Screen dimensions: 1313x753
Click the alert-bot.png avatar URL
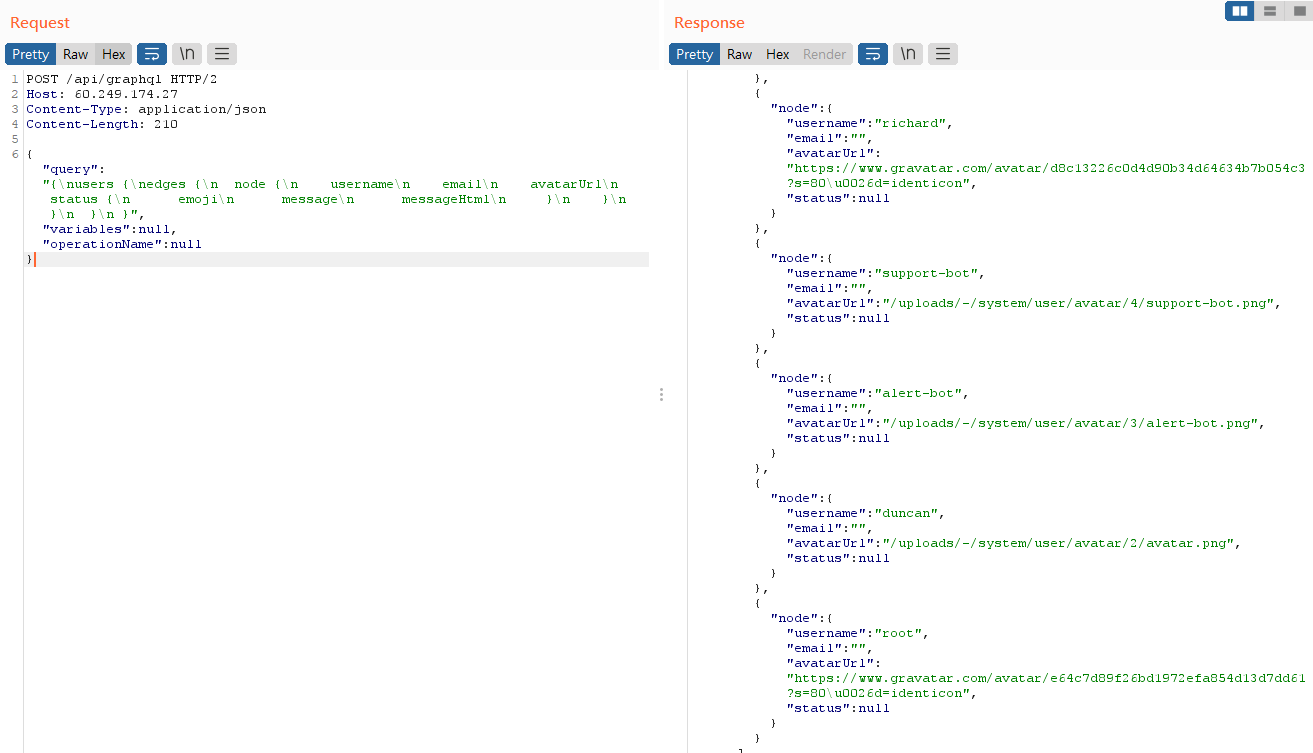[1070, 424]
